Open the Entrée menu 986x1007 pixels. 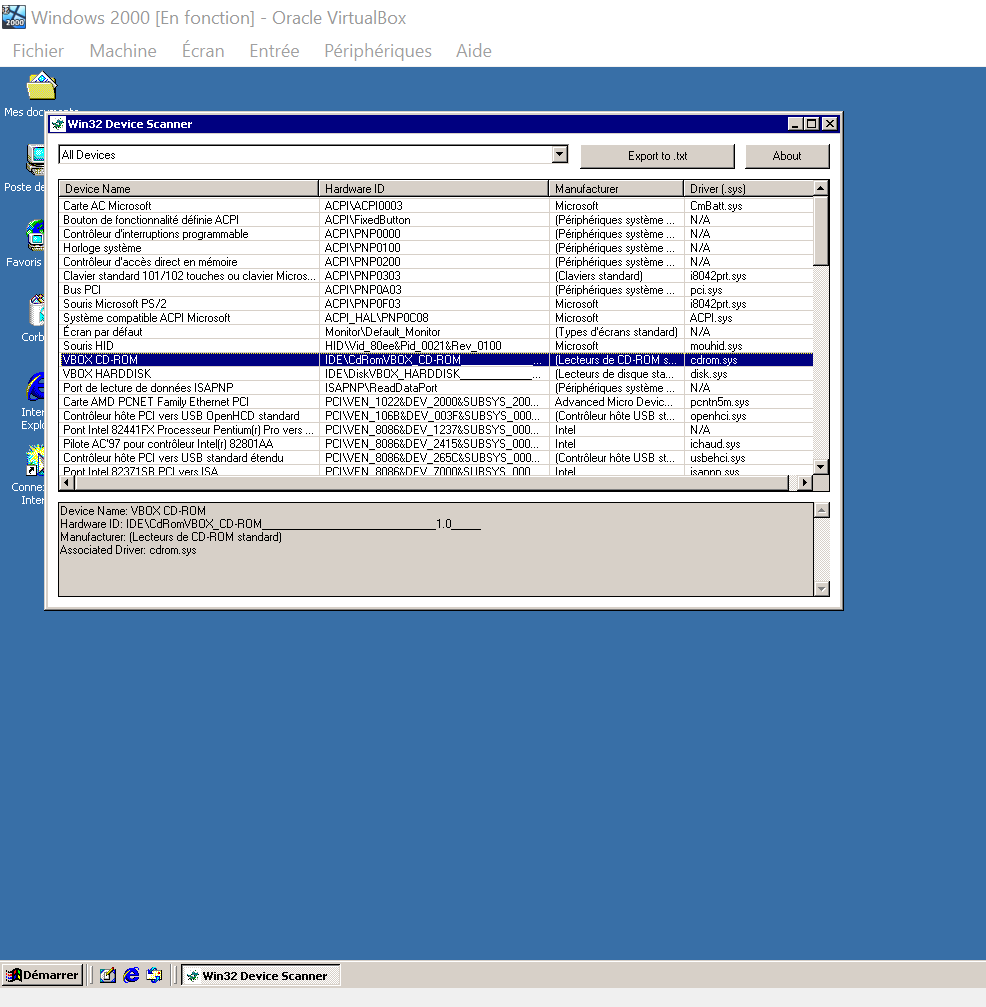pos(274,51)
